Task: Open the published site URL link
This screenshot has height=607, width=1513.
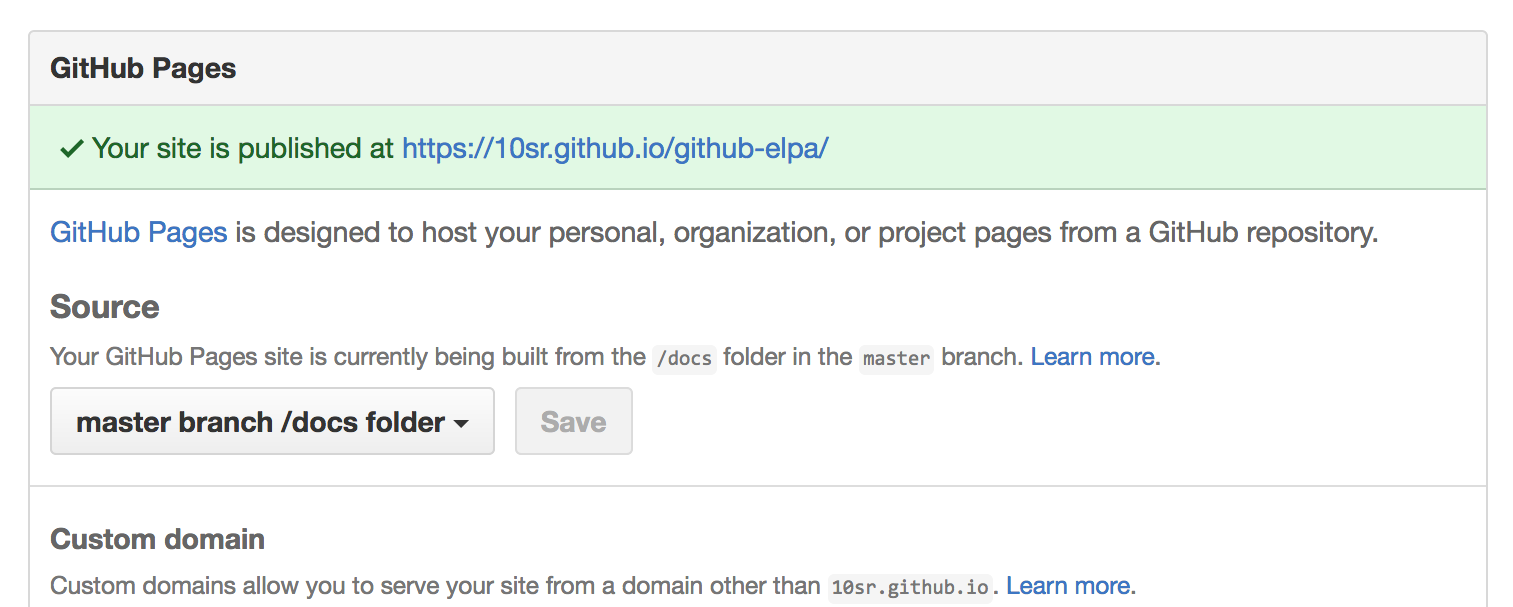Action: pos(615,149)
